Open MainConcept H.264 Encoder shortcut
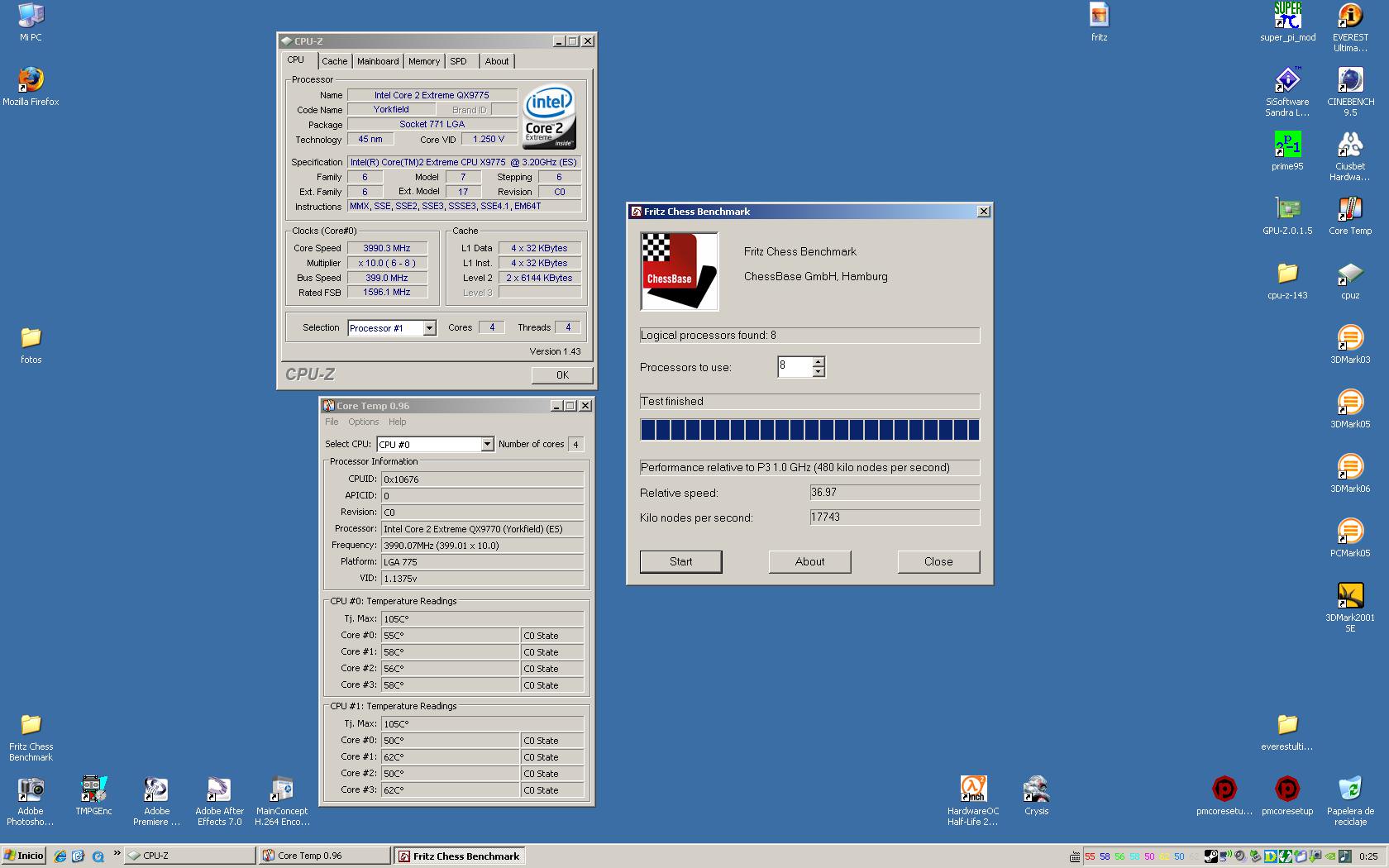The width and height of the screenshot is (1389, 868). [282, 801]
